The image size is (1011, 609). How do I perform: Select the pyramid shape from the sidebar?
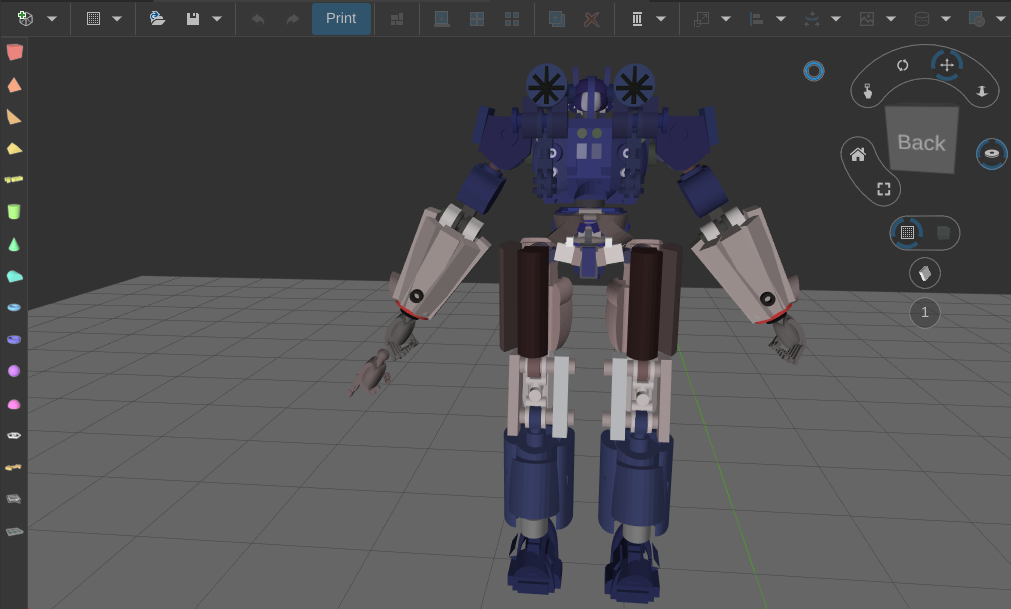[x=14, y=84]
